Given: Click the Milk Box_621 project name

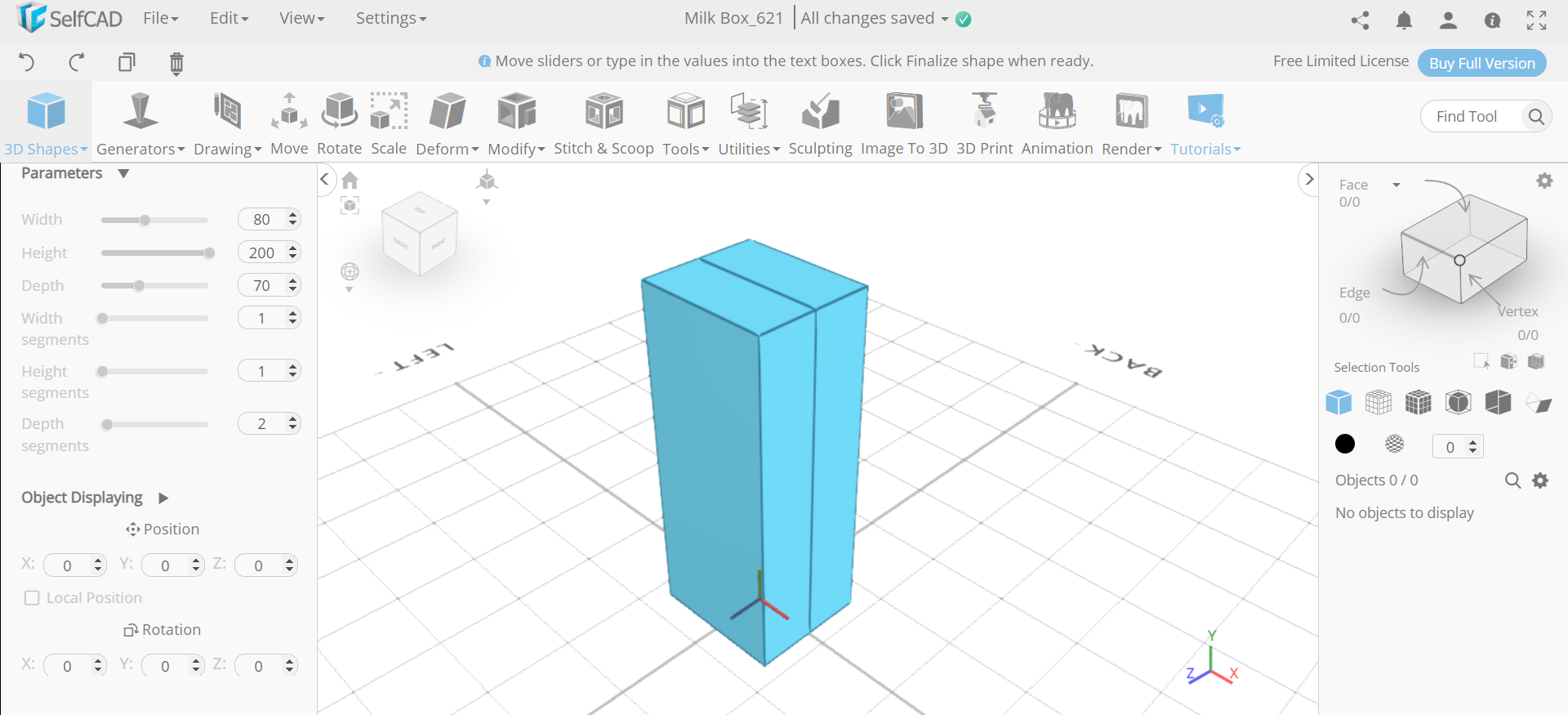Looking at the screenshot, I should (733, 18).
